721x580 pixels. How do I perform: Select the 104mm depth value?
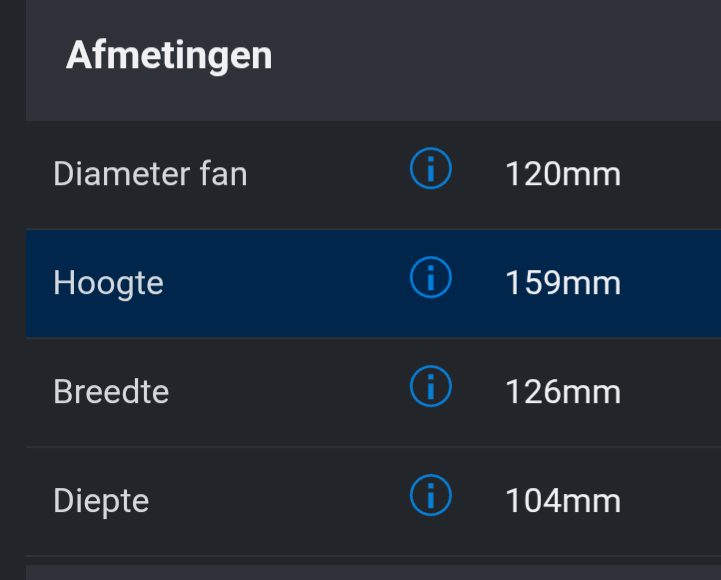(x=563, y=500)
